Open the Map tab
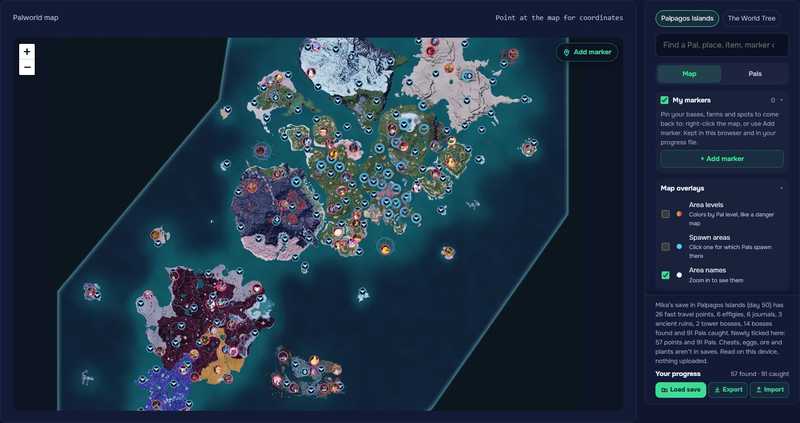 click(689, 73)
